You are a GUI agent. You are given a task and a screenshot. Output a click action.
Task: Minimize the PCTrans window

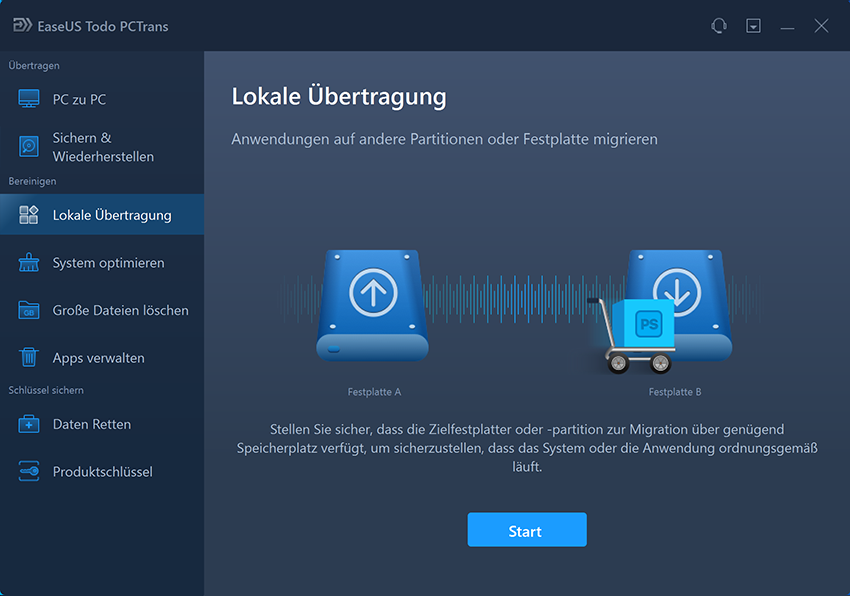pyautogui.click(x=788, y=26)
